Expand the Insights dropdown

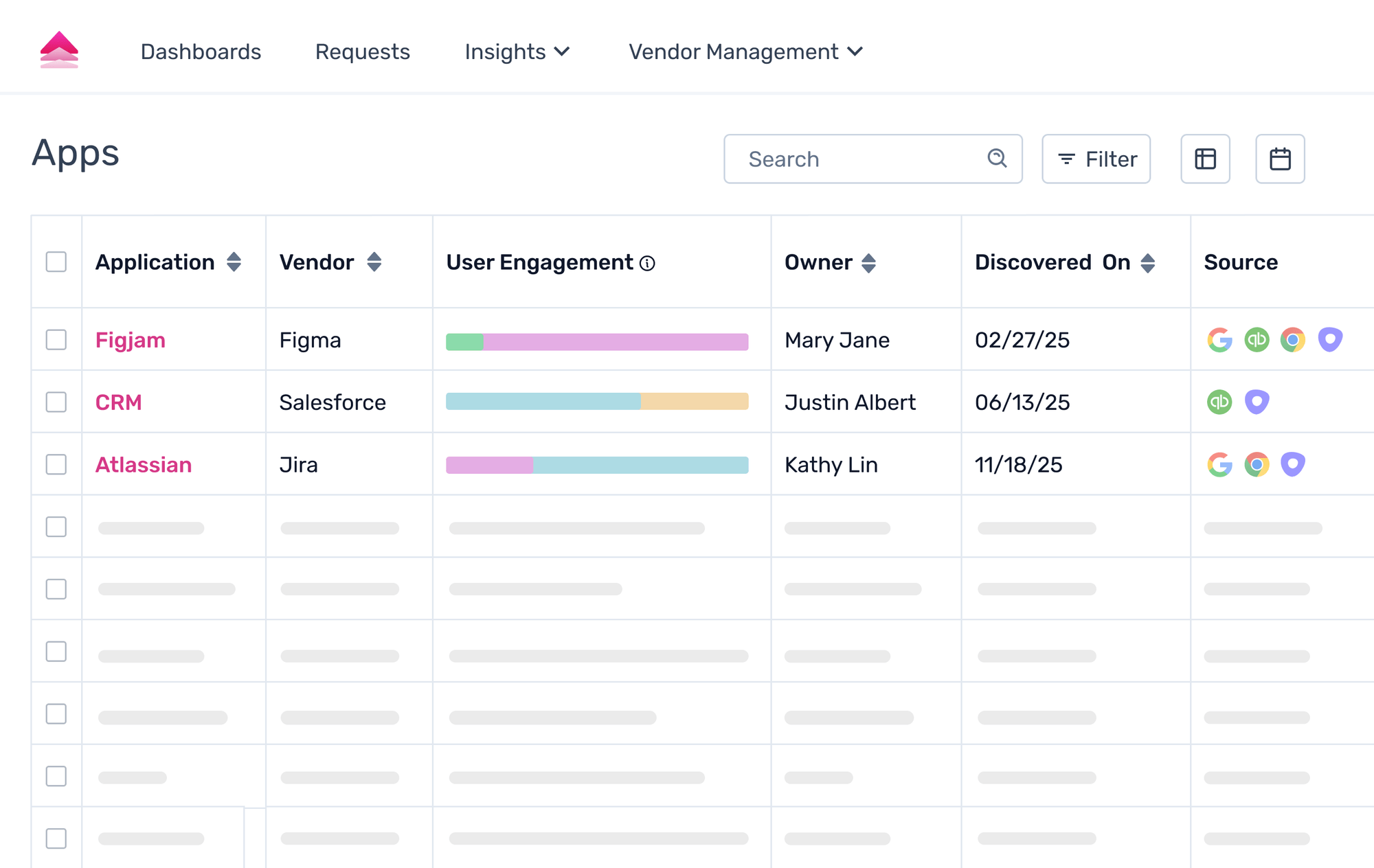[x=517, y=52]
